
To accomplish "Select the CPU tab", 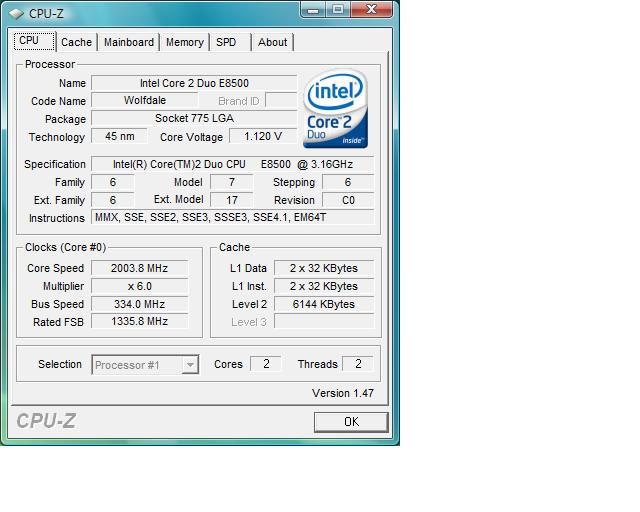I will click(x=34, y=41).
